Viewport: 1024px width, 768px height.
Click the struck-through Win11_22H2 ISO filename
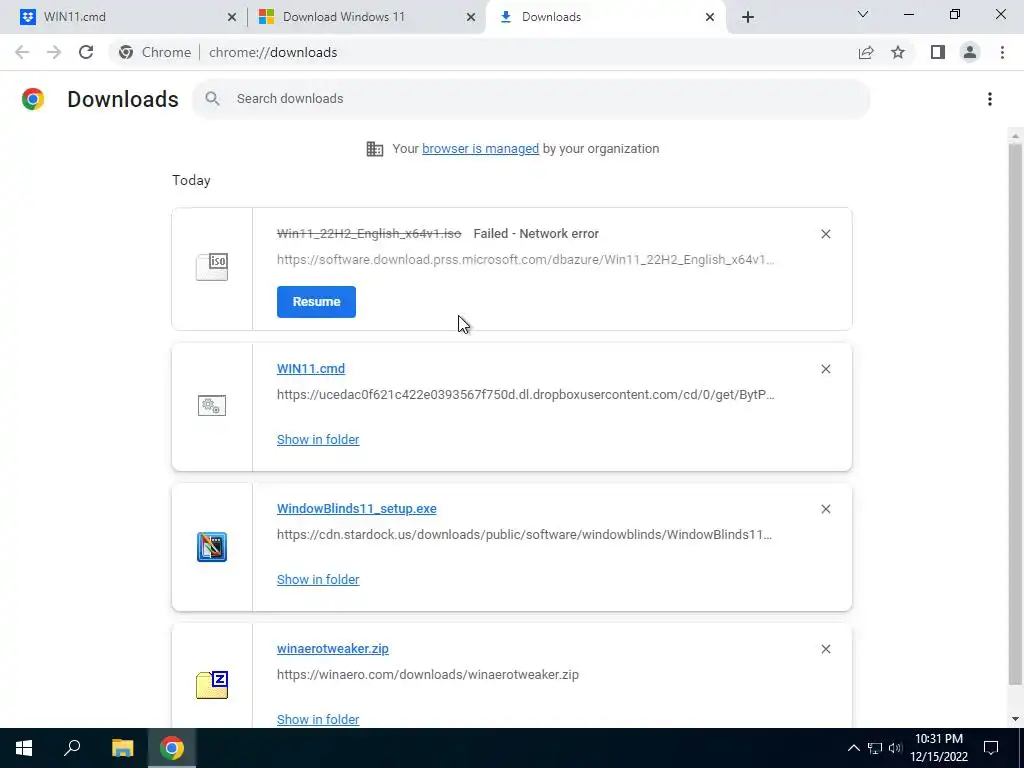coord(369,234)
